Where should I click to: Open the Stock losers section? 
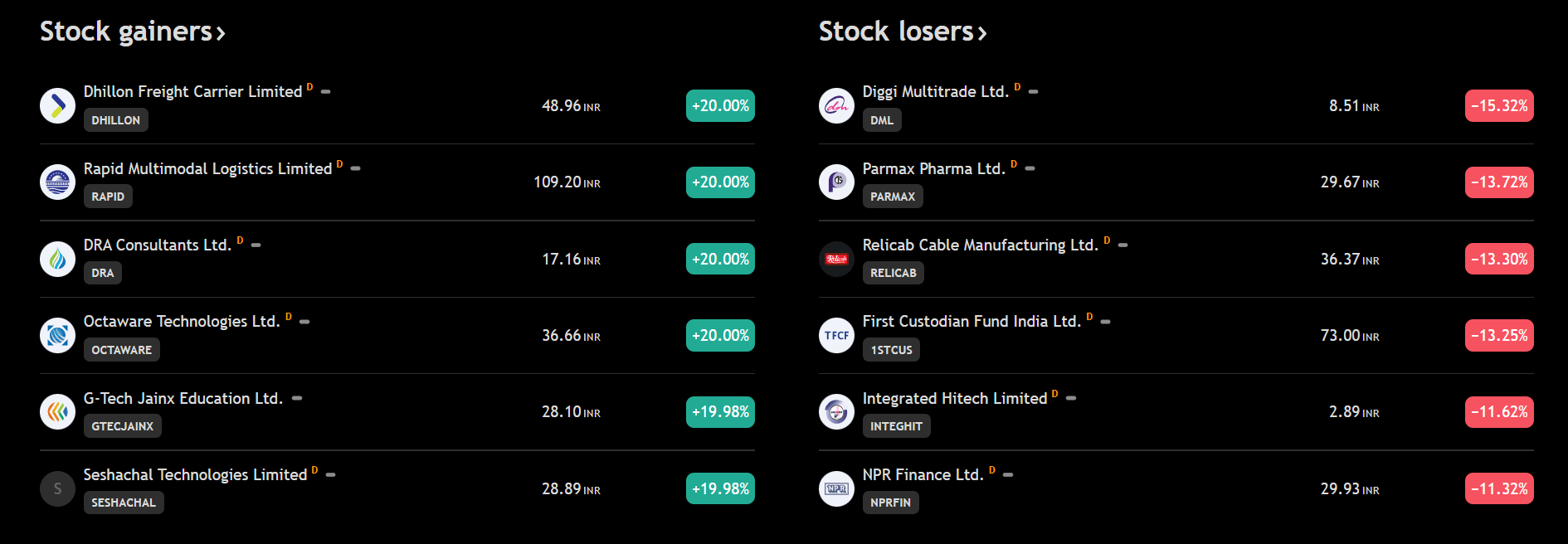[902, 32]
